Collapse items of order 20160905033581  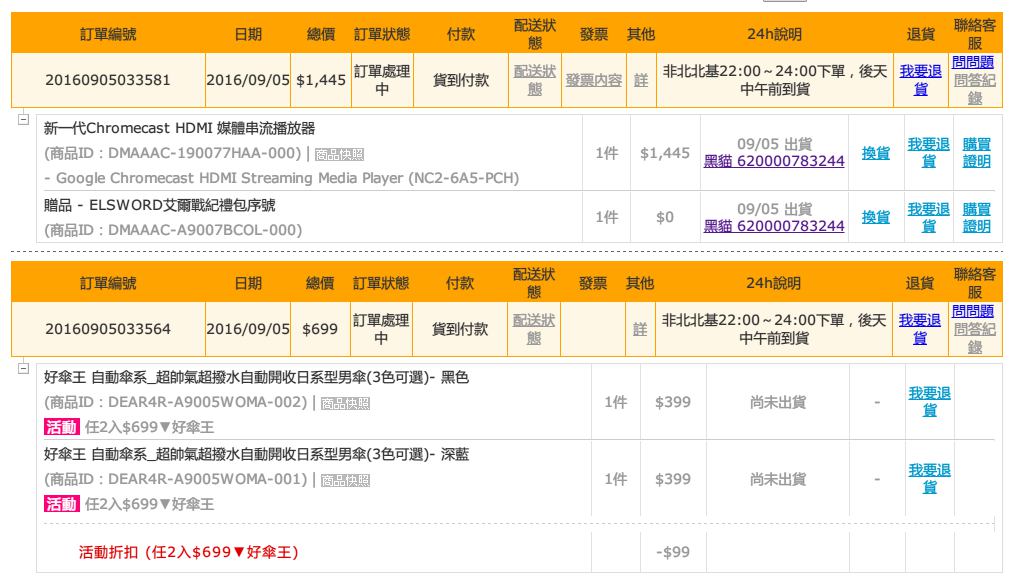click(x=24, y=120)
